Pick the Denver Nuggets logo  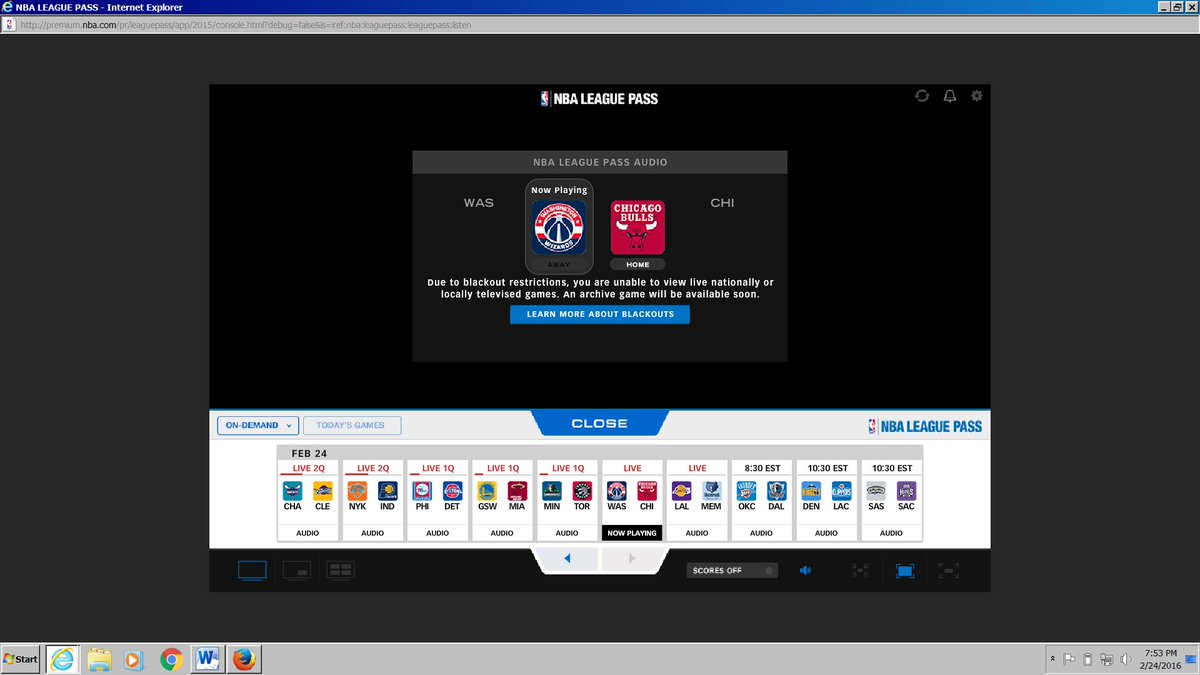(x=812, y=491)
